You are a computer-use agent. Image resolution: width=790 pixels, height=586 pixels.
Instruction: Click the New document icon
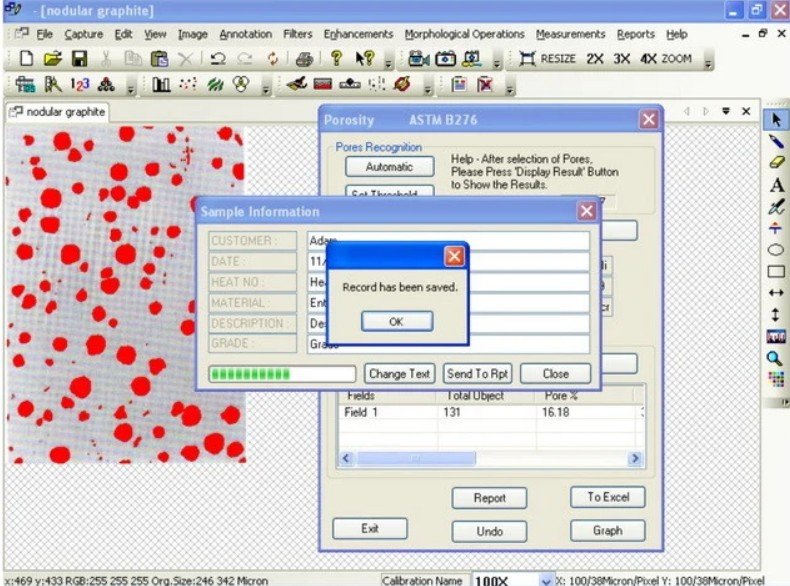pos(26,59)
